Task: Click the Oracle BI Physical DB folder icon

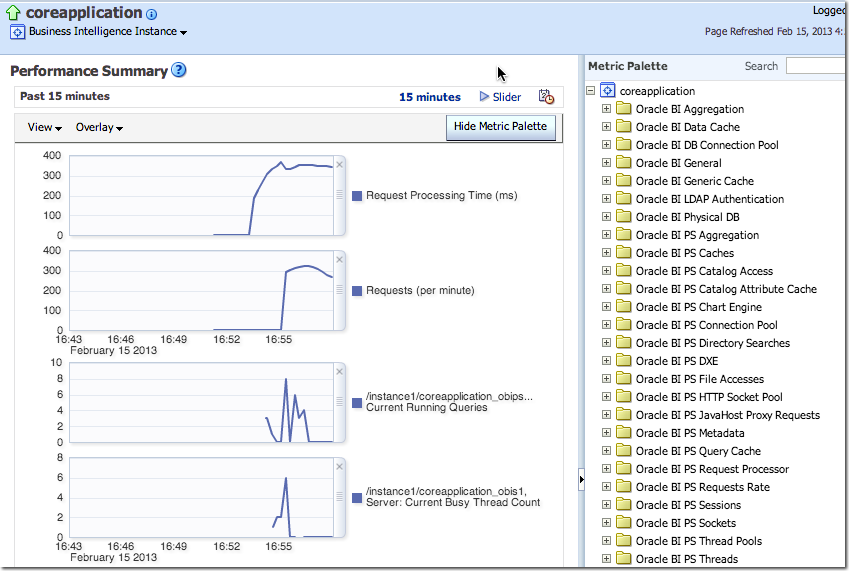Action: point(624,216)
